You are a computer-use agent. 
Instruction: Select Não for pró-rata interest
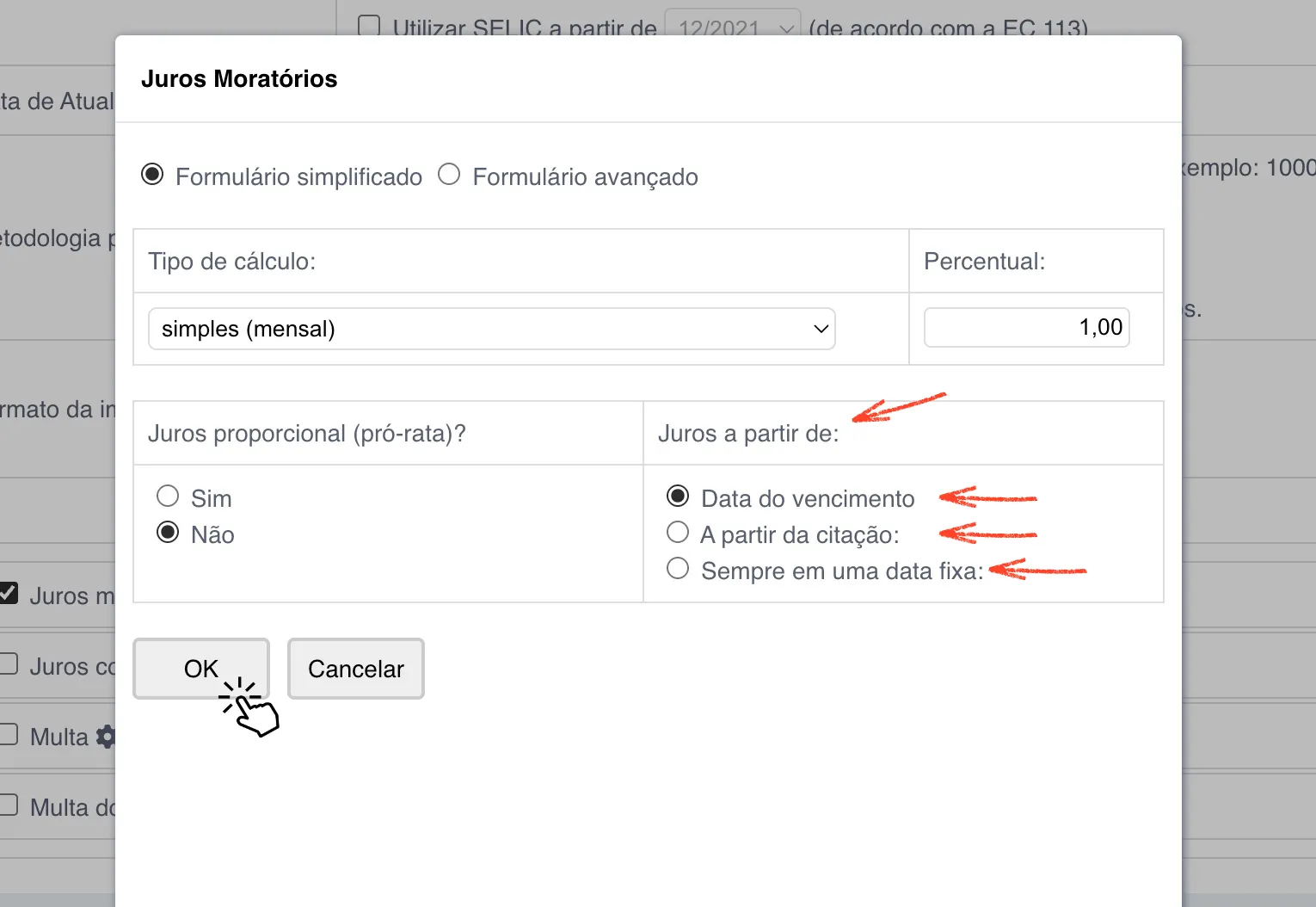tap(168, 533)
